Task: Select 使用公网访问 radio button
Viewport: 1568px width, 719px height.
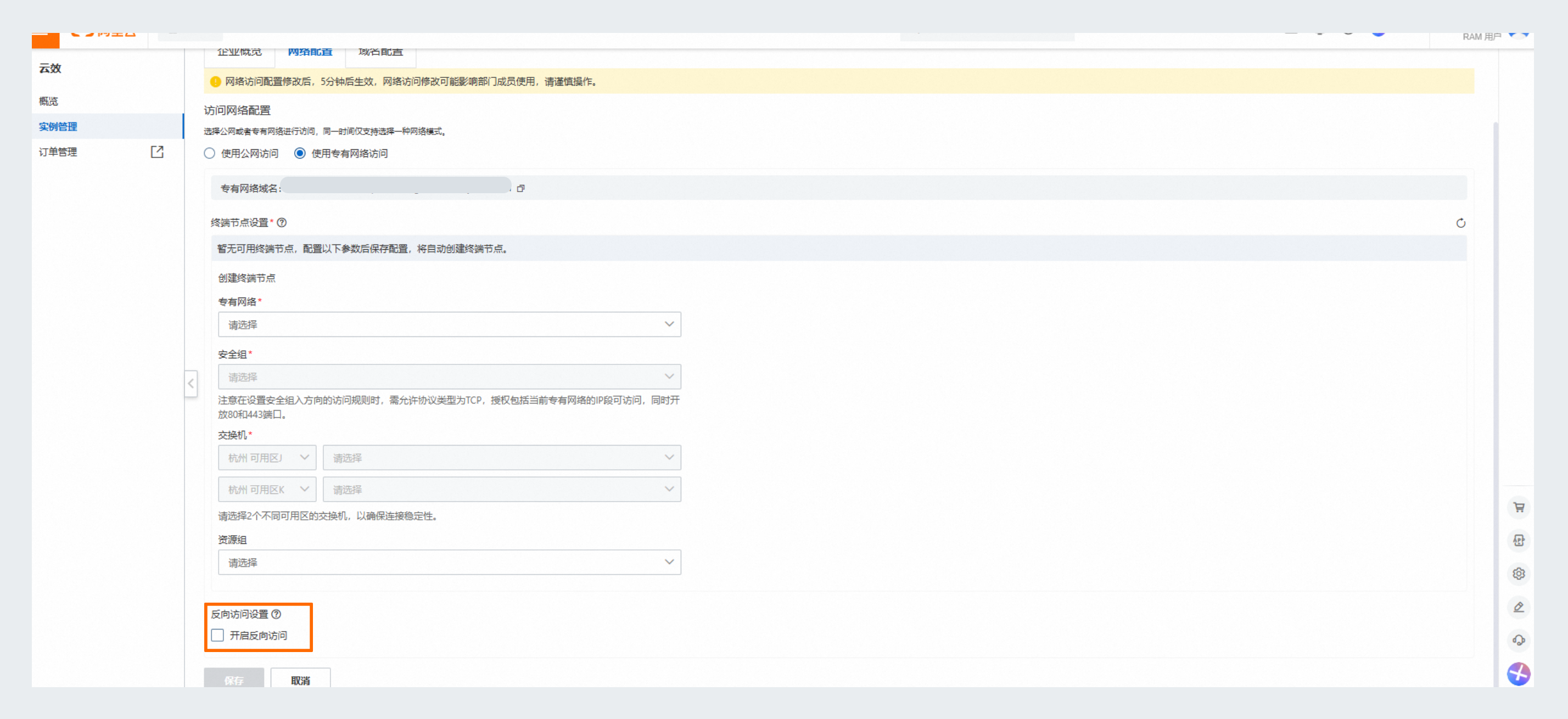Action: [209, 153]
